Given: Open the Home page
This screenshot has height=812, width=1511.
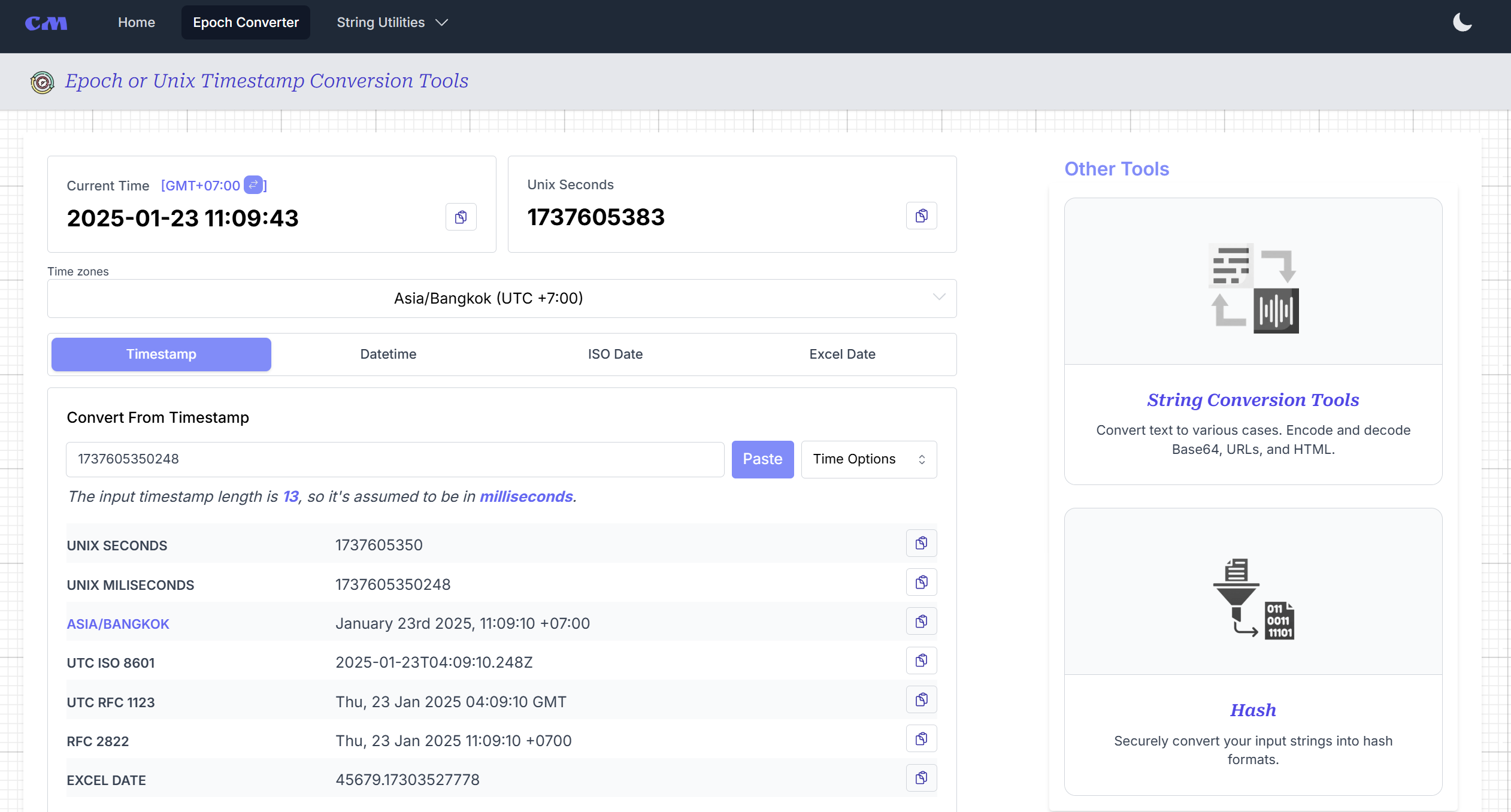Looking at the screenshot, I should point(137,23).
